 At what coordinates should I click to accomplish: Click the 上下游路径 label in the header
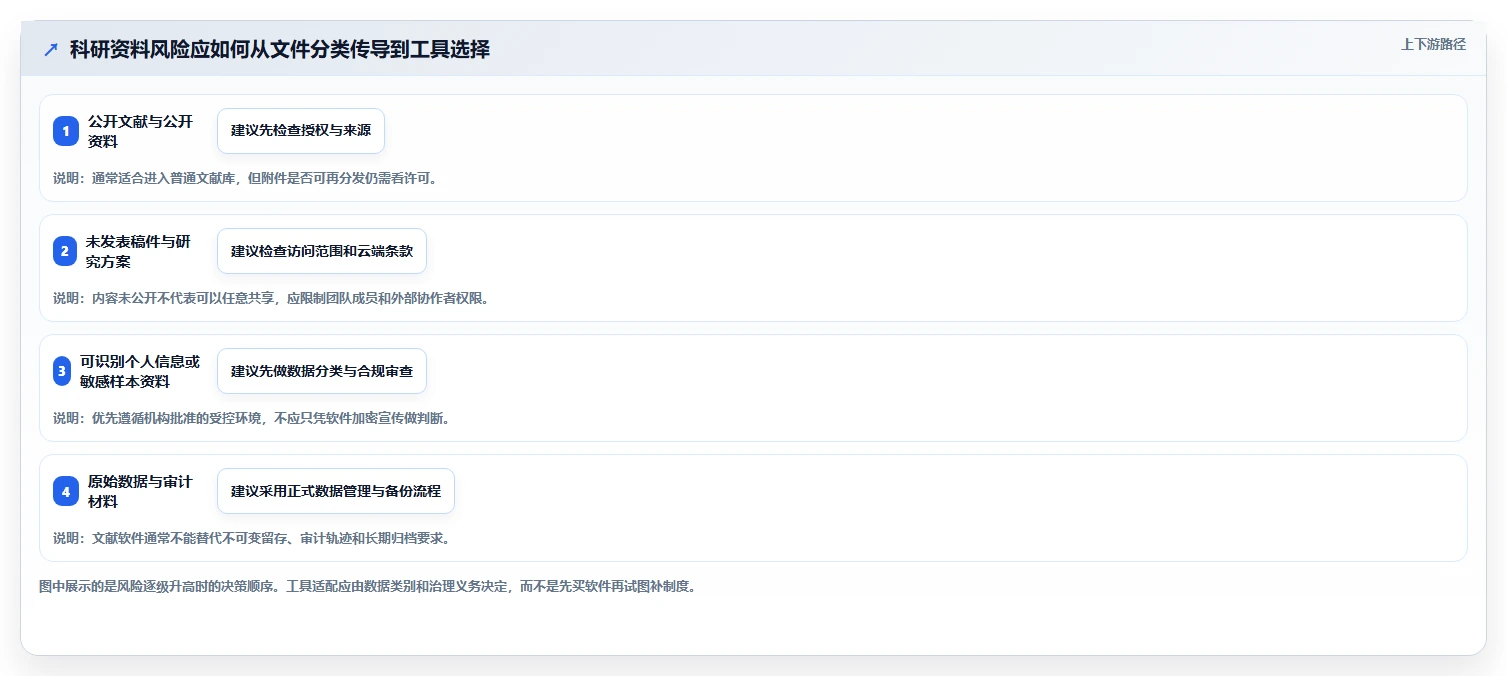click(x=1434, y=44)
